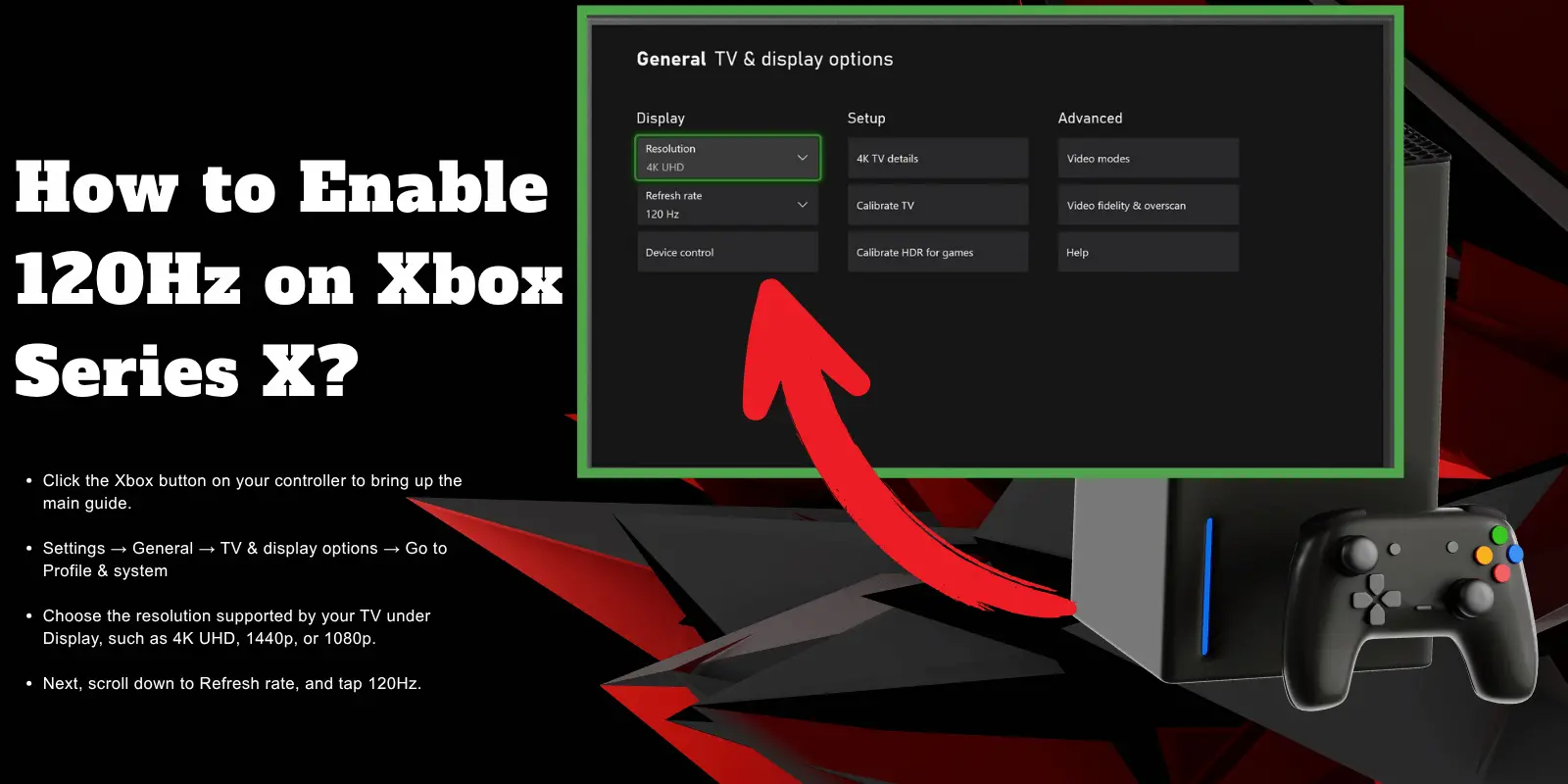Click the controller's D-pad
Screen dimensions: 1568x784
point(1376,600)
